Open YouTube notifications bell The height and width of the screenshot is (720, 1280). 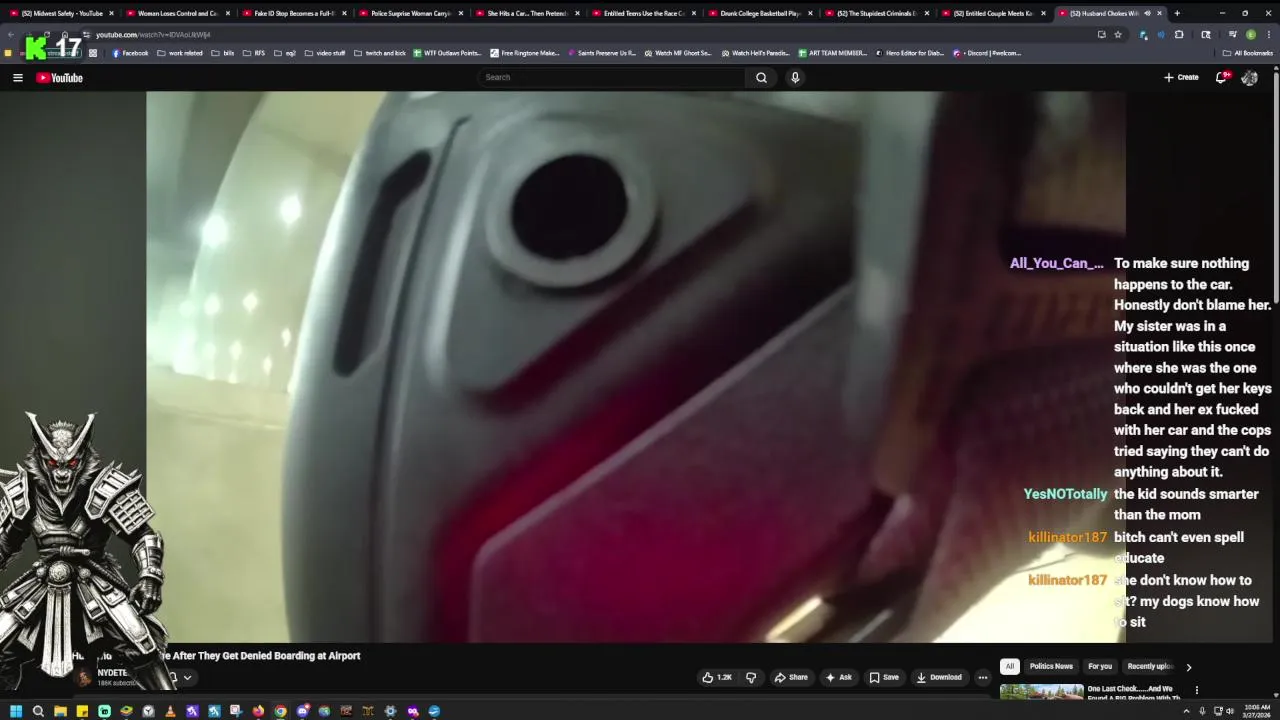[x=1221, y=77]
